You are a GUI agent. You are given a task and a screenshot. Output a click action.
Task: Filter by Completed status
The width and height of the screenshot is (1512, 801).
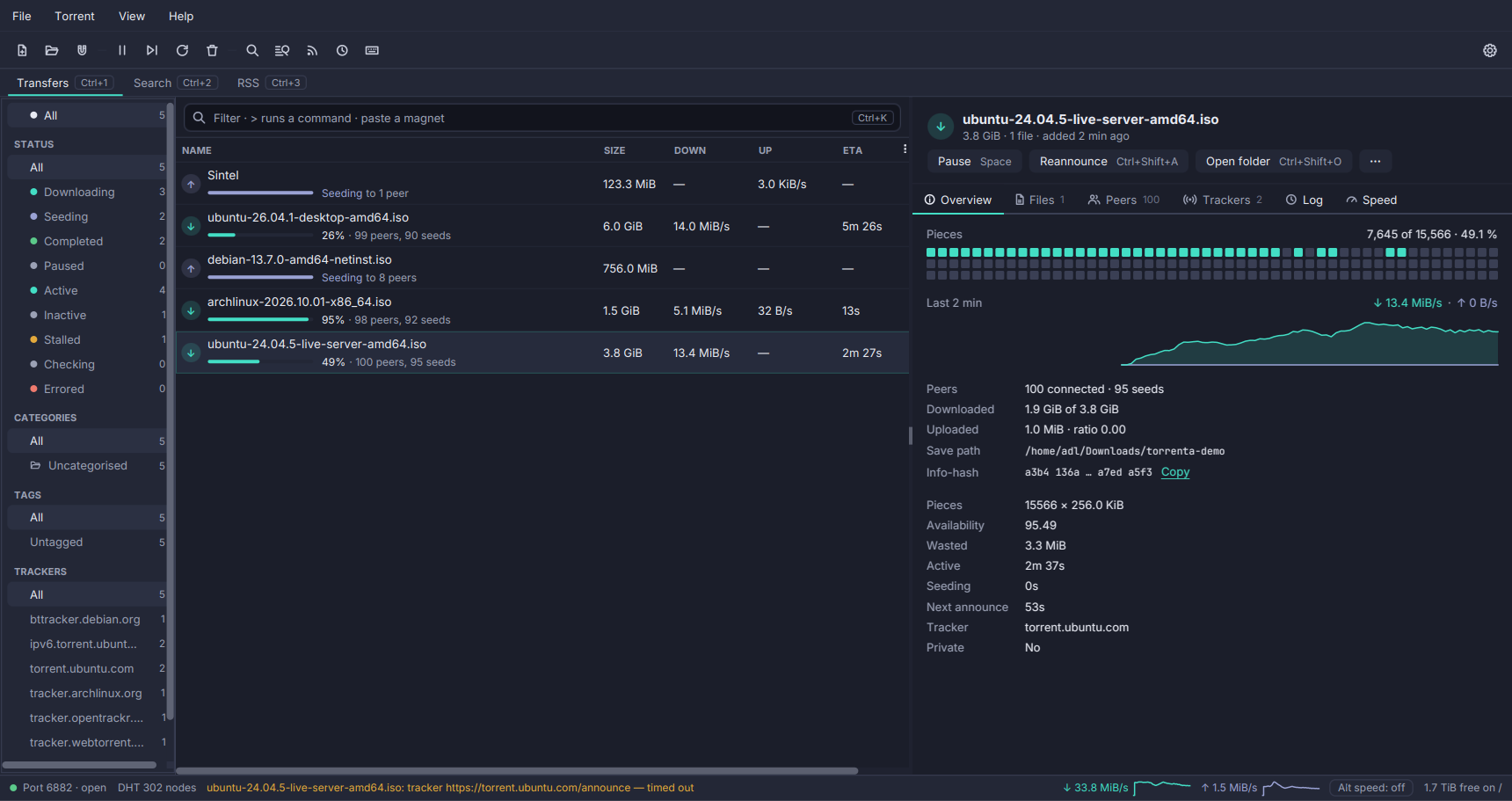(86, 241)
